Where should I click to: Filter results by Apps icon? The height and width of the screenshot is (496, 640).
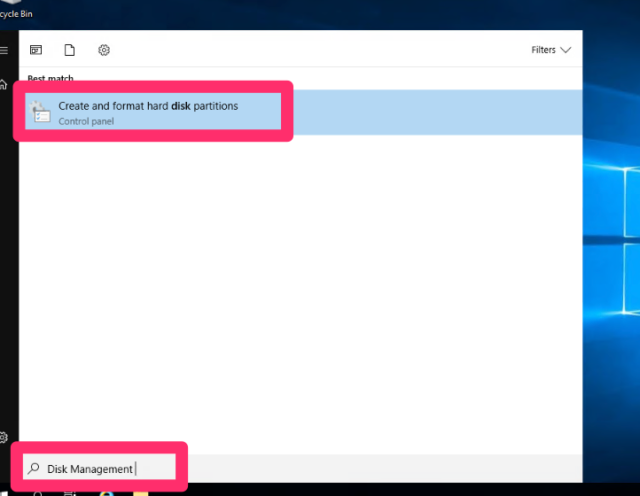36,50
